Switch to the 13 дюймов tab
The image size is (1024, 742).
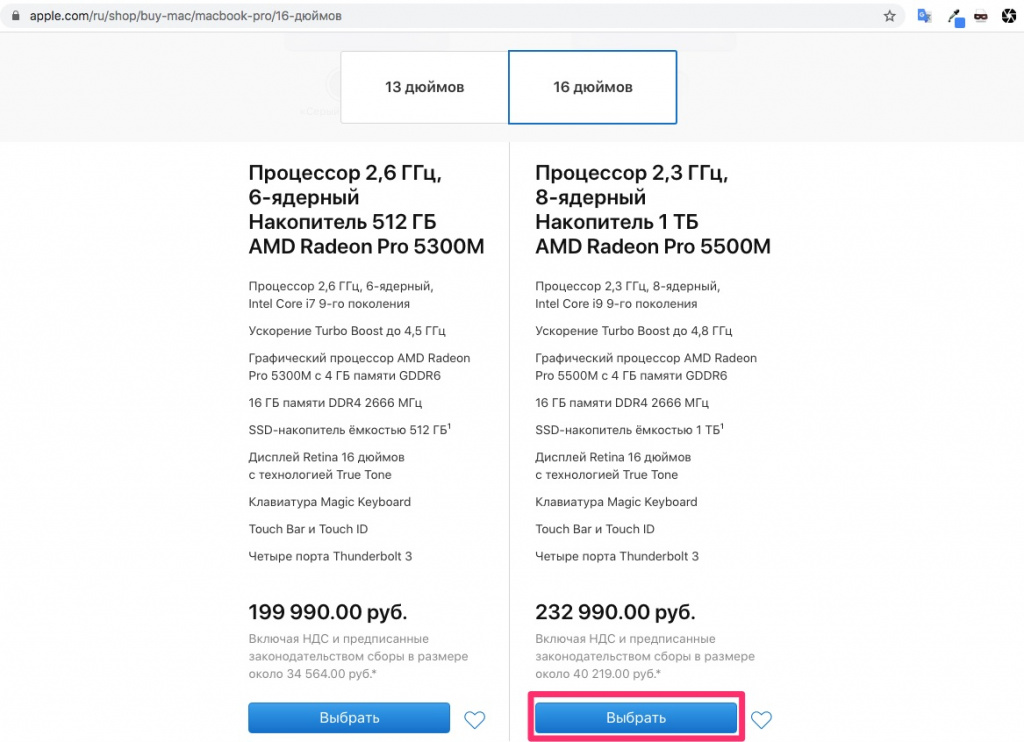tap(424, 87)
